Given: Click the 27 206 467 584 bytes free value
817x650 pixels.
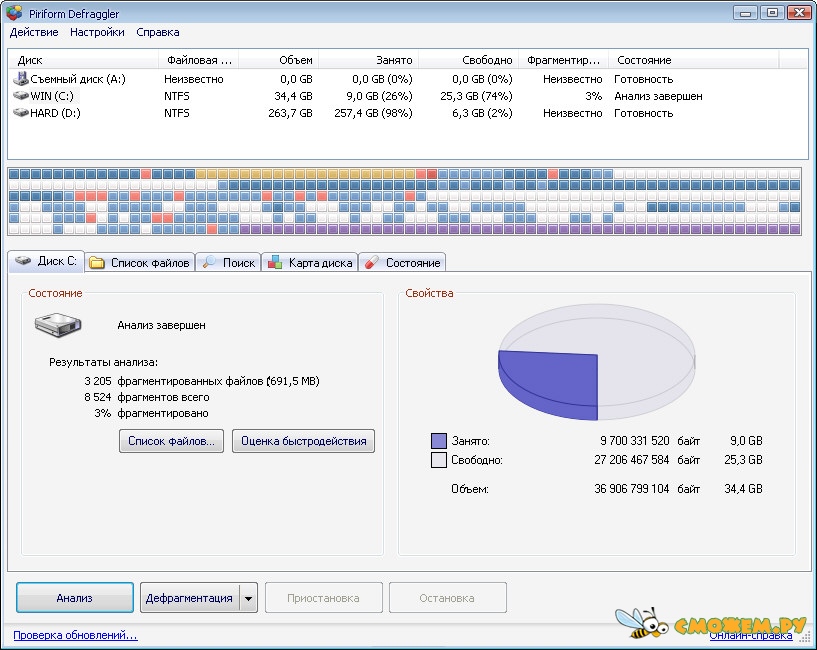Looking at the screenshot, I should click(632, 460).
